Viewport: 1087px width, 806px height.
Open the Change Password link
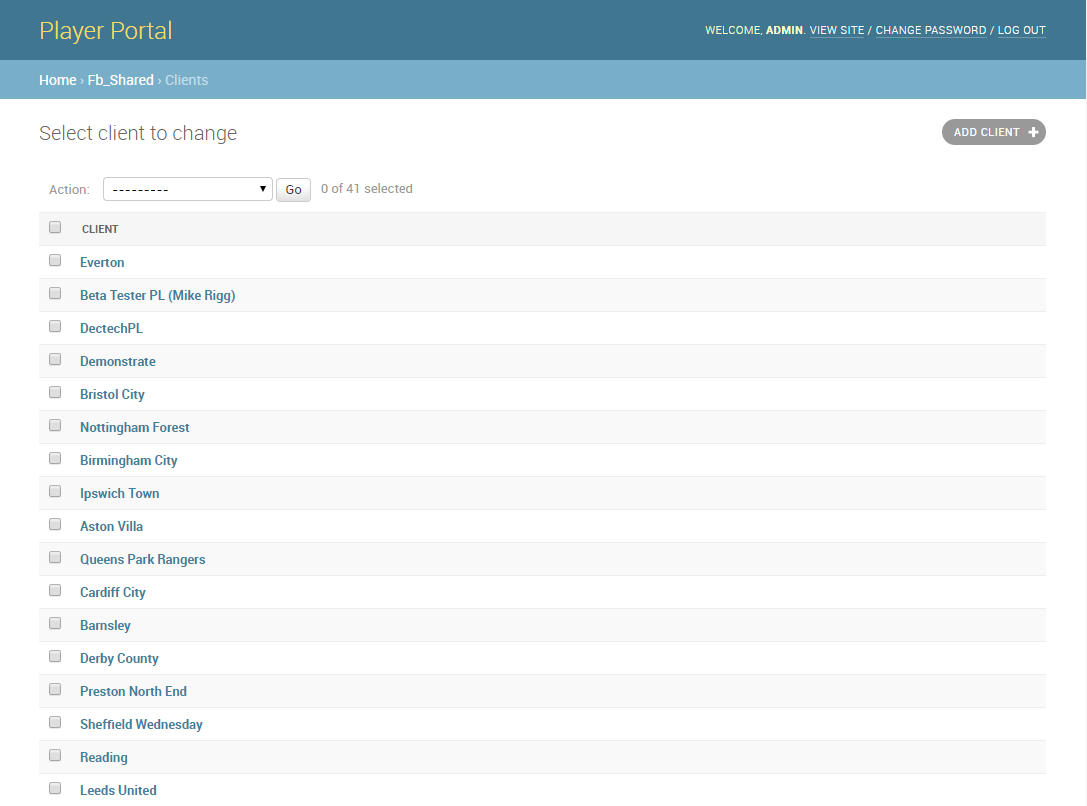coord(930,30)
